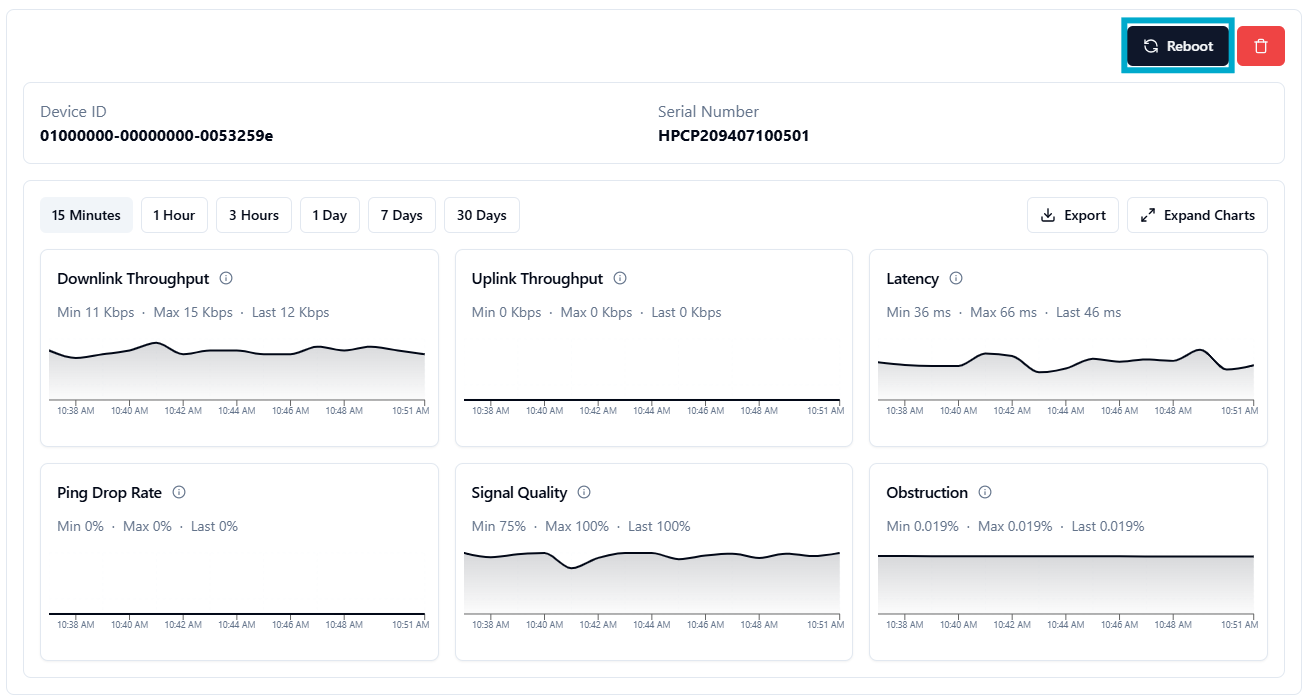
Task: Show the 30 Days time range
Action: [x=481, y=215]
